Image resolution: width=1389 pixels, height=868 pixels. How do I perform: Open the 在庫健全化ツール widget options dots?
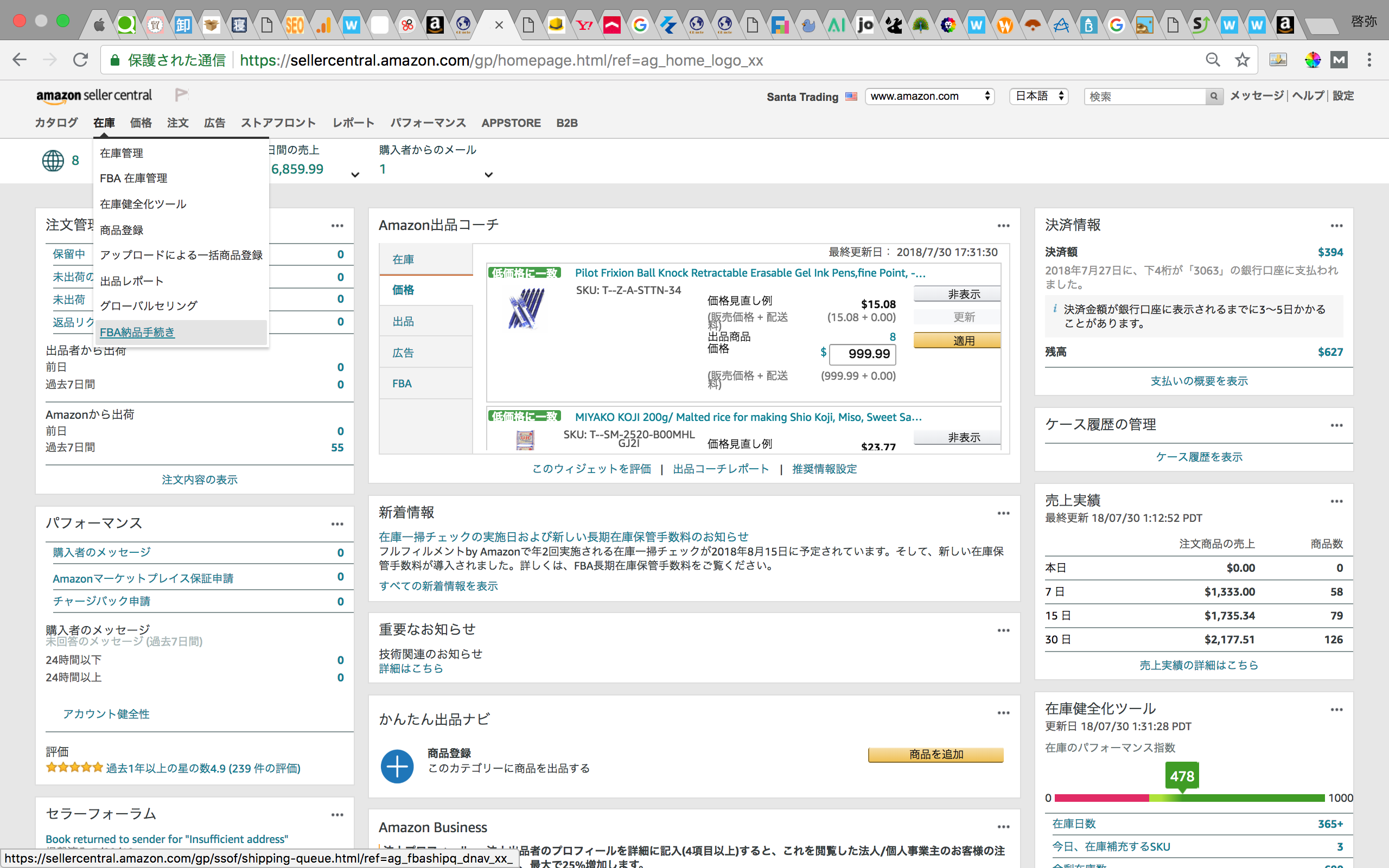click(x=1337, y=710)
